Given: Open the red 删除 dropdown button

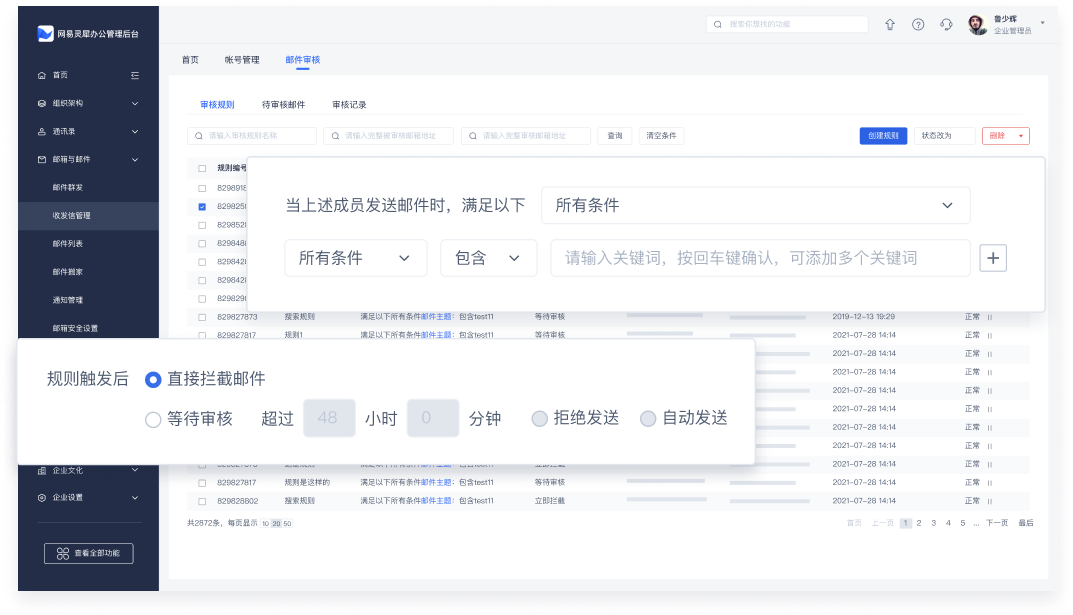Looking at the screenshot, I should point(1005,136).
